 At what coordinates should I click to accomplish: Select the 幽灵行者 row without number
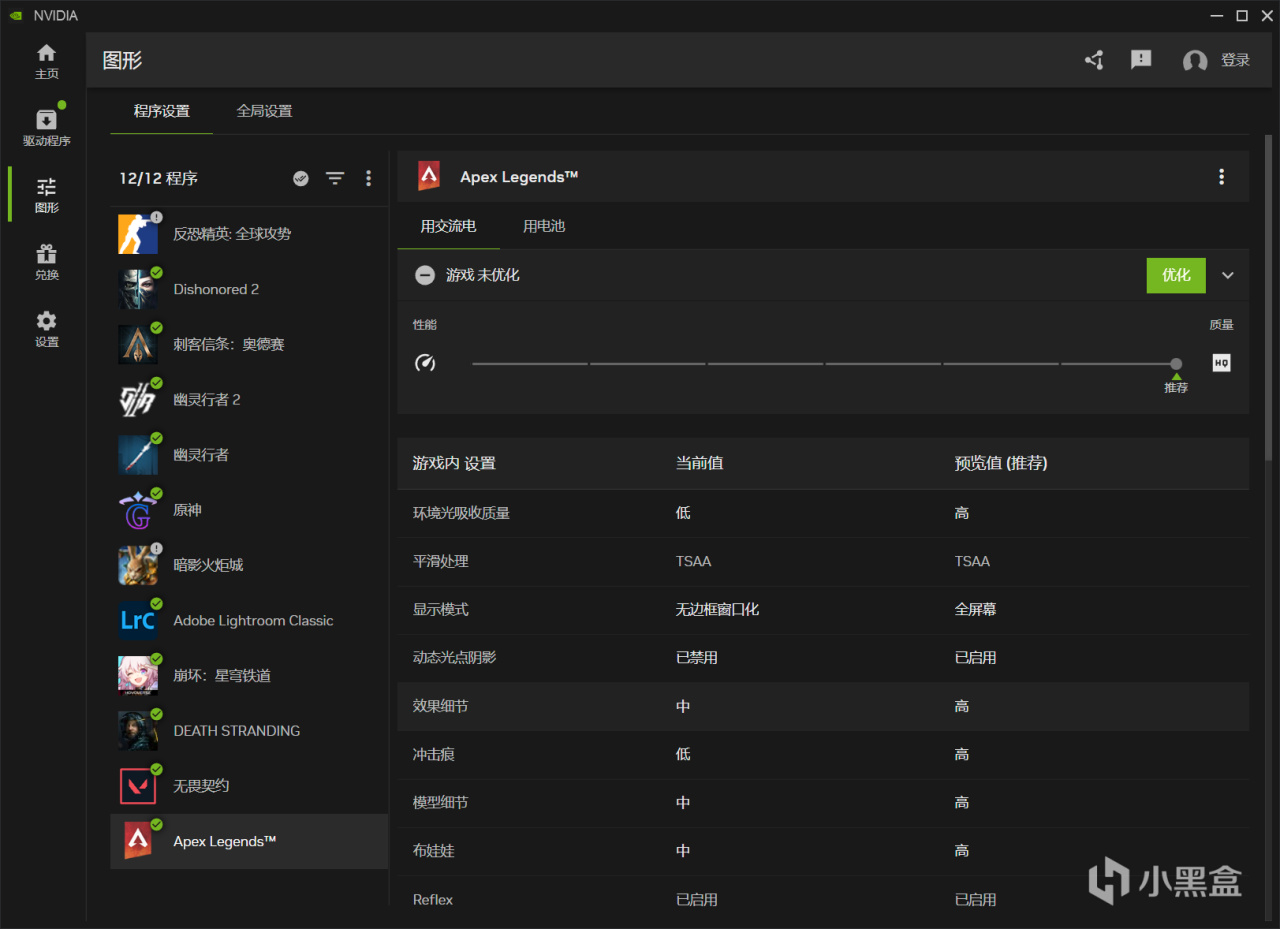pos(249,454)
